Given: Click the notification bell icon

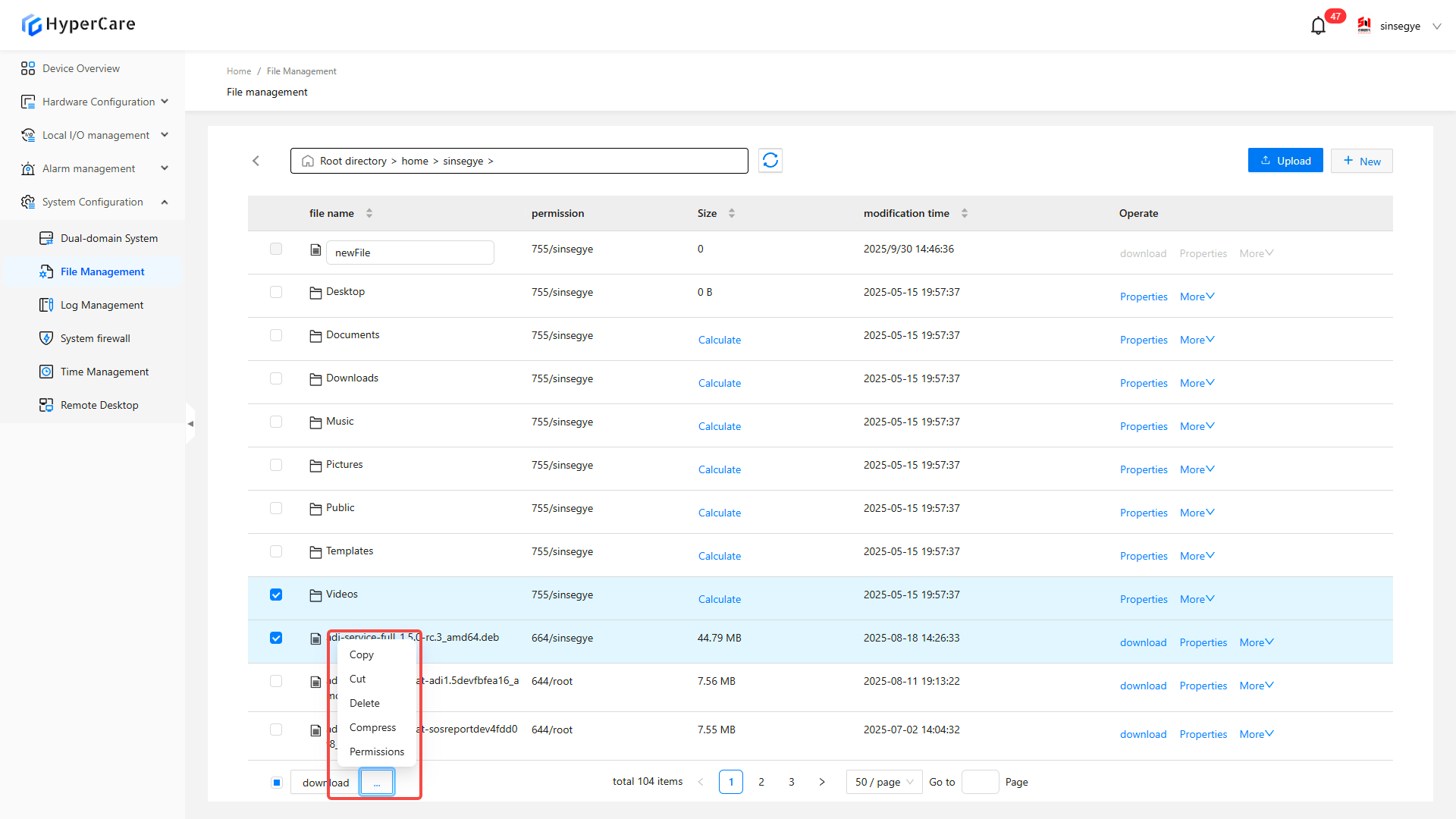Looking at the screenshot, I should pos(1318,27).
